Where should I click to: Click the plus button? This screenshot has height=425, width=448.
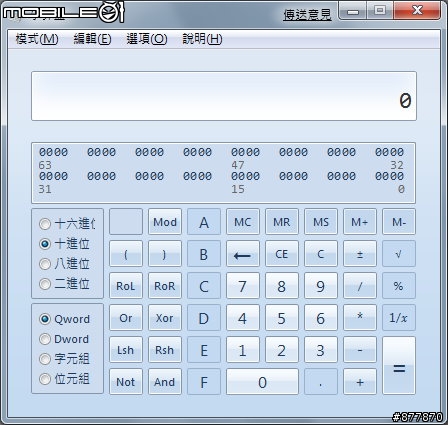point(360,382)
